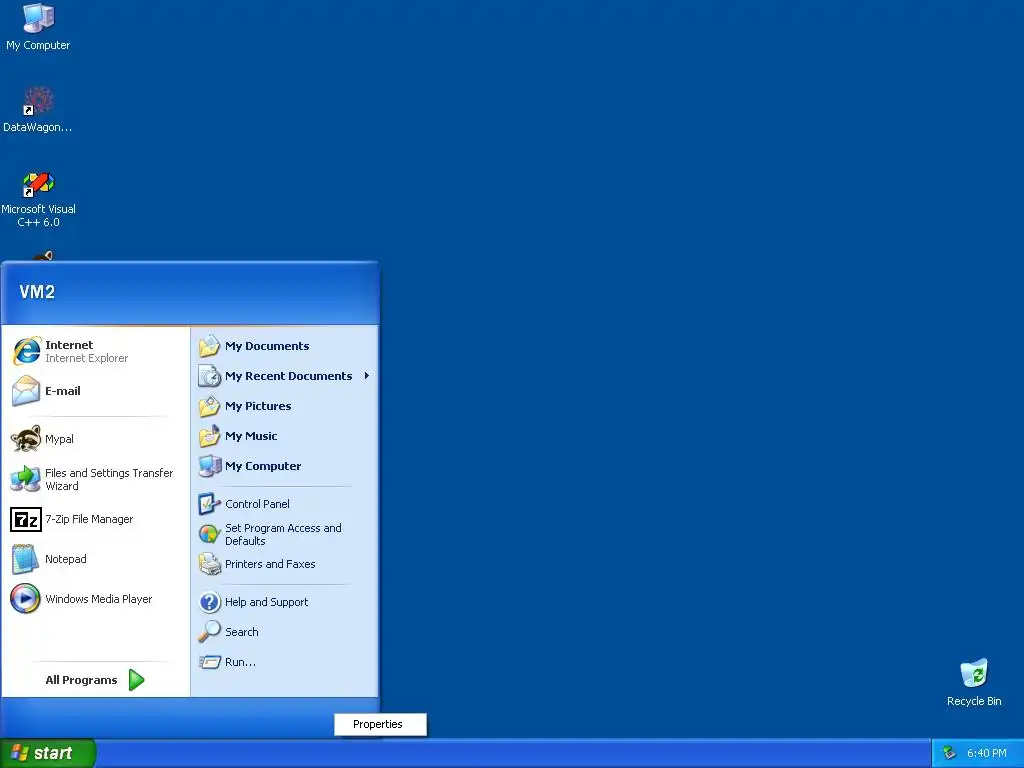This screenshot has width=1024, height=768.
Task: Select My Computer desktop icon
Action: point(38,27)
